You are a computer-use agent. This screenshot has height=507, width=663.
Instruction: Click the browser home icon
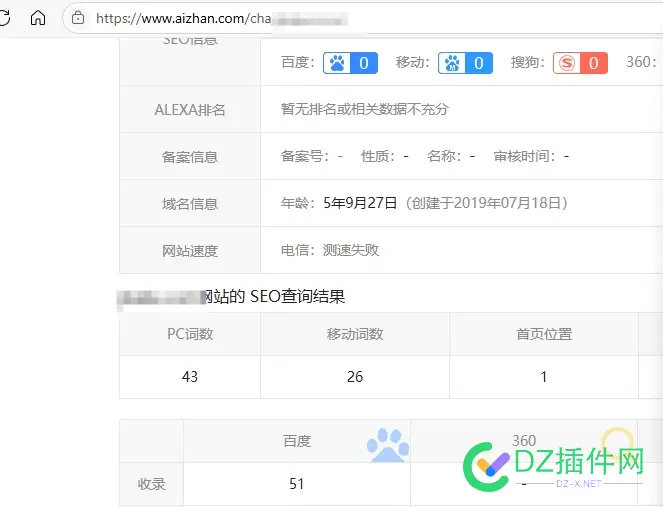[38, 18]
